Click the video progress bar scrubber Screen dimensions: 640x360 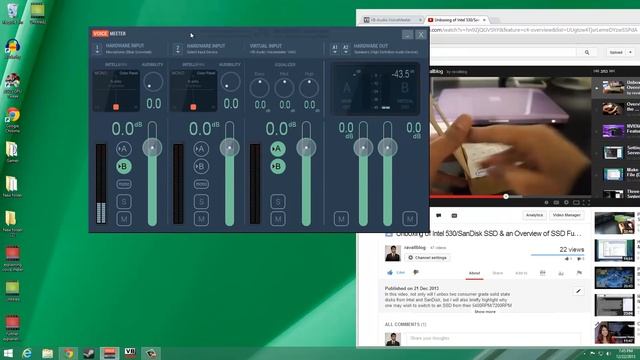pyautogui.click(x=506, y=196)
